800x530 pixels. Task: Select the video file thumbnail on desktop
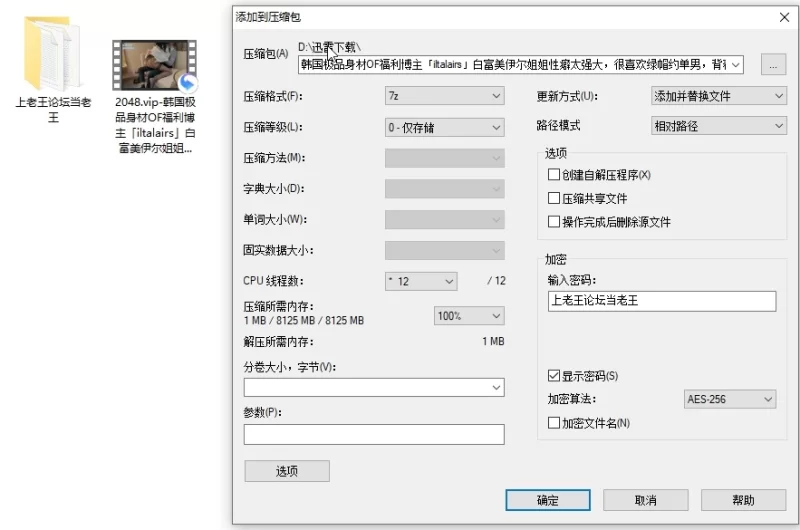pyautogui.click(x=154, y=69)
